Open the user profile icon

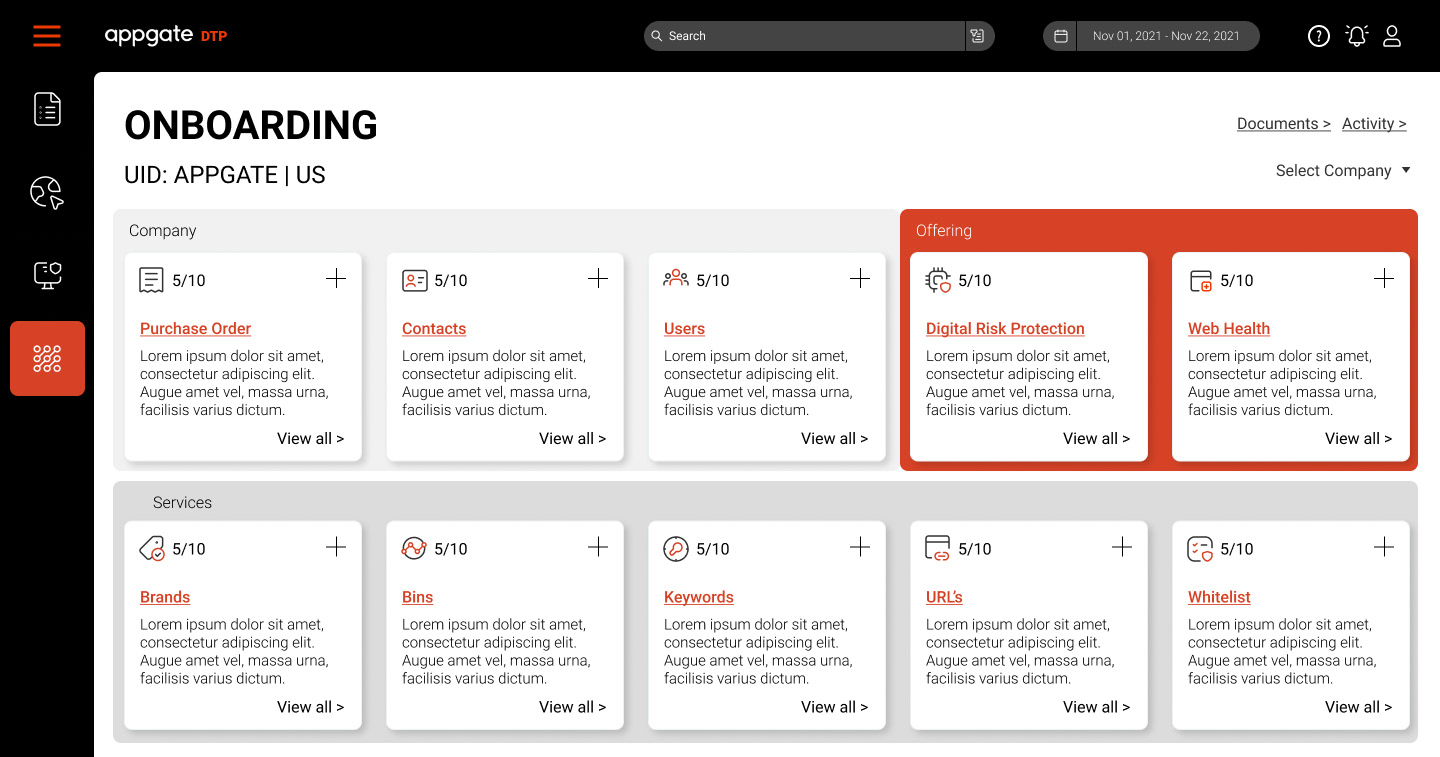coord(1392,36)
